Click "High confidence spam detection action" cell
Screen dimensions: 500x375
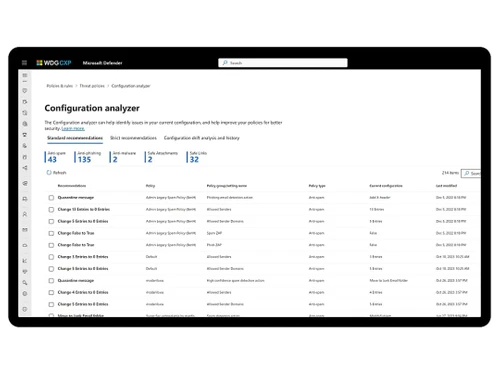(235, 281)
